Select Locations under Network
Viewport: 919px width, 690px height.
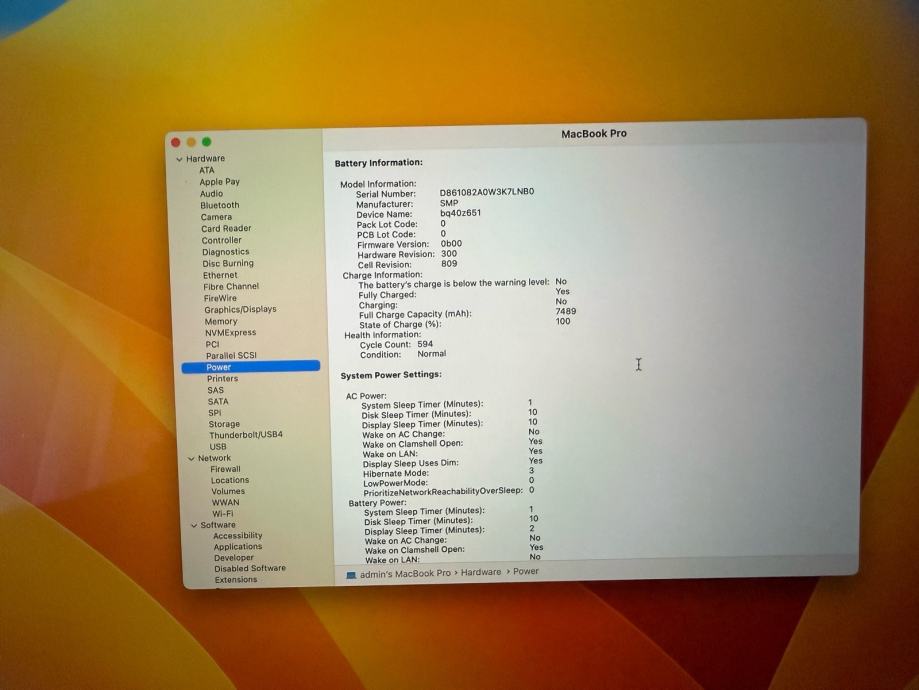tap(230, 480)
